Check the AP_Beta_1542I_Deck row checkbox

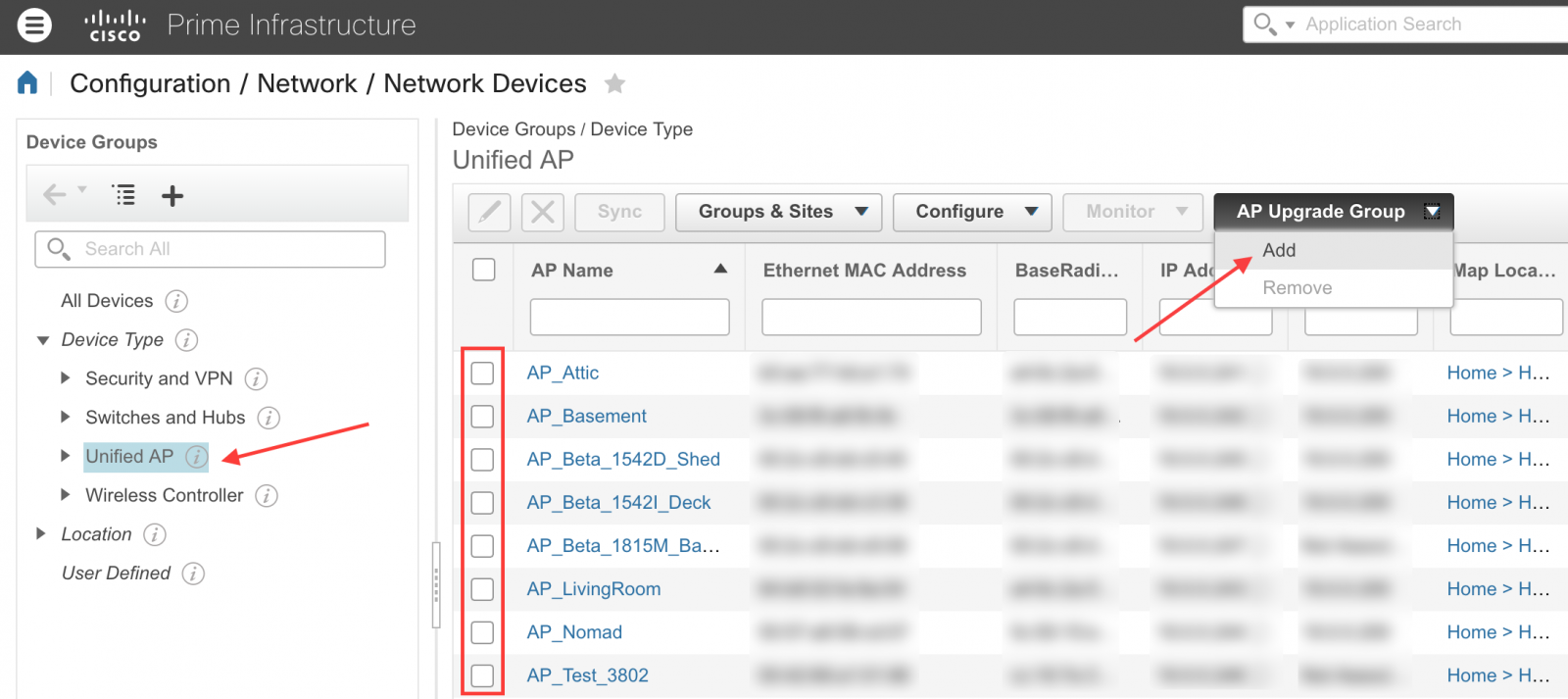(482, 502)
